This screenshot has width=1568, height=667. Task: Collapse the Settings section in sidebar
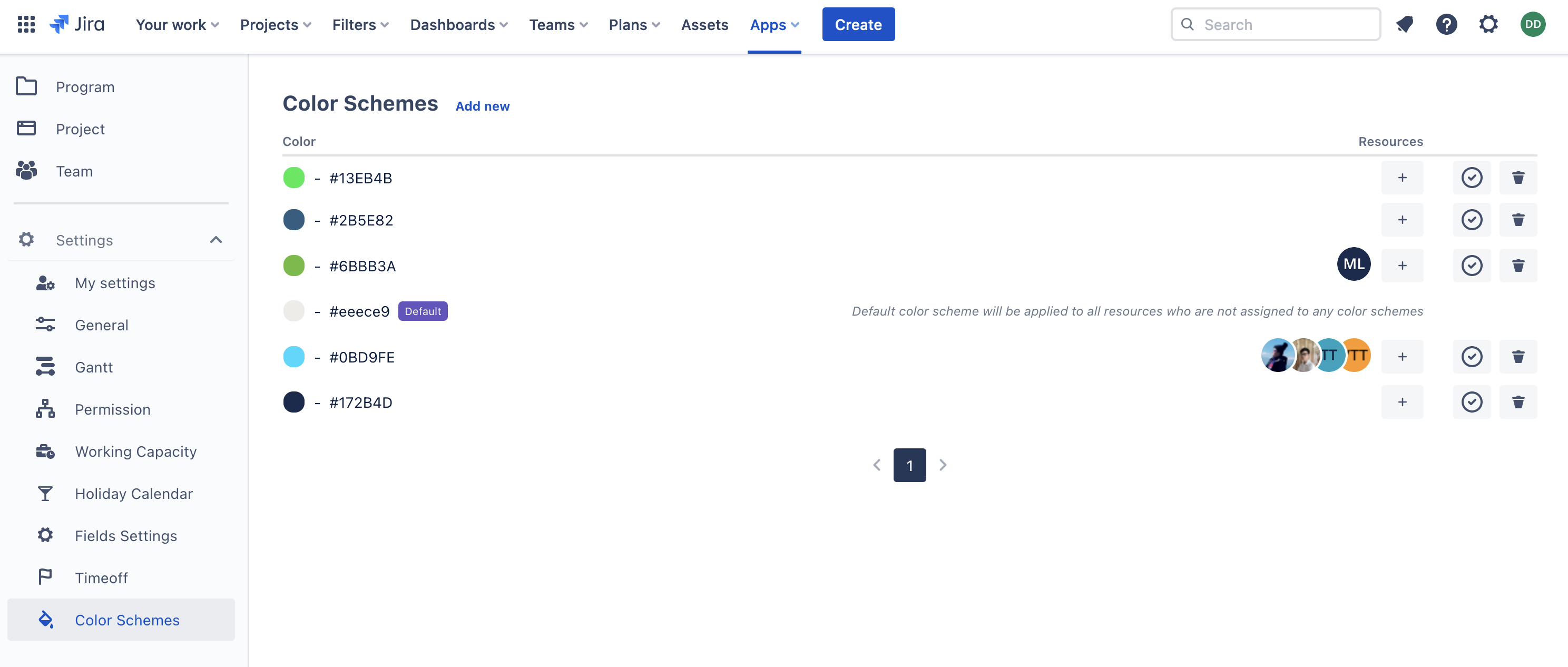pyautogui.click(x=215, y=240)
